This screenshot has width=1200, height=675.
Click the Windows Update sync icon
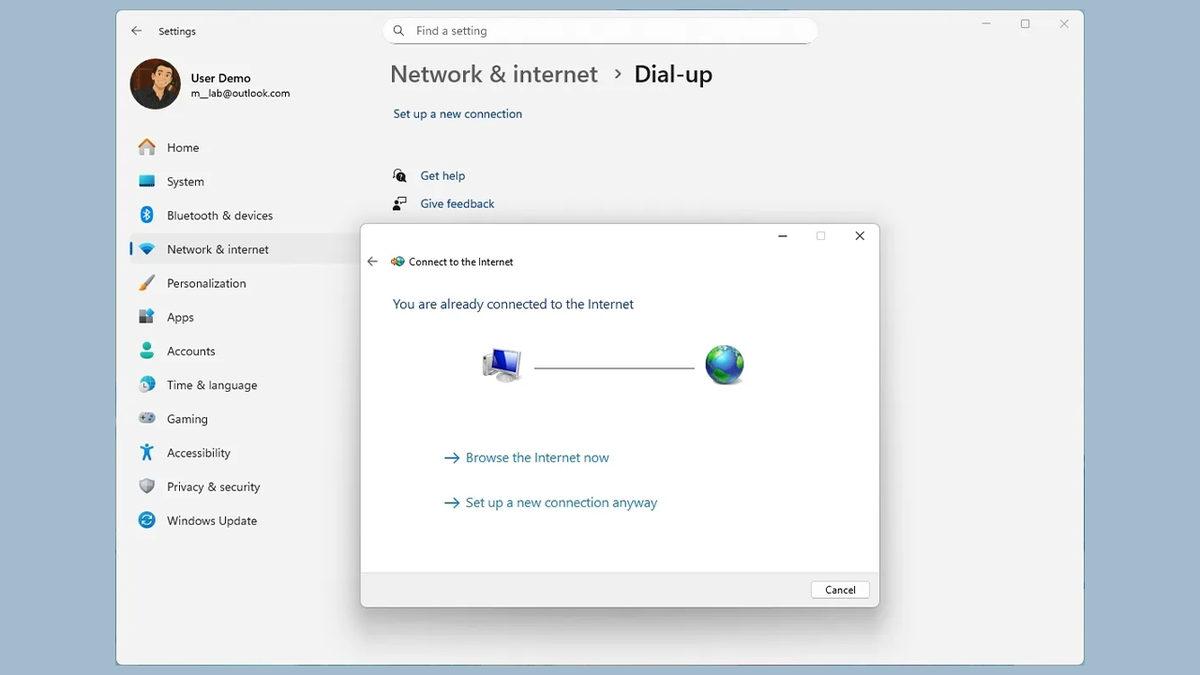[147, 521]
